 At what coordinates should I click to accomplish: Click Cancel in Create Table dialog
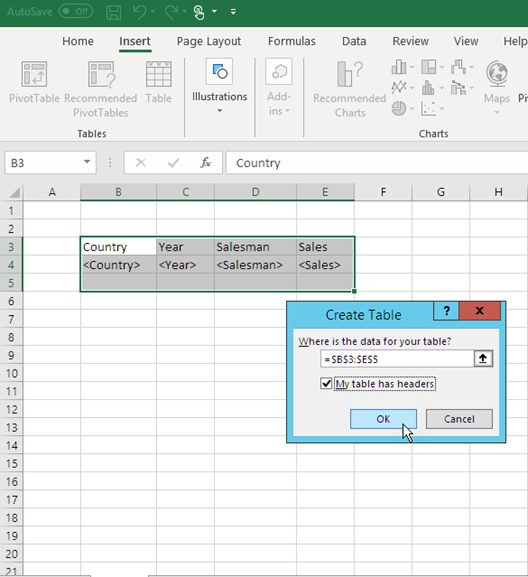coord(459,419)
